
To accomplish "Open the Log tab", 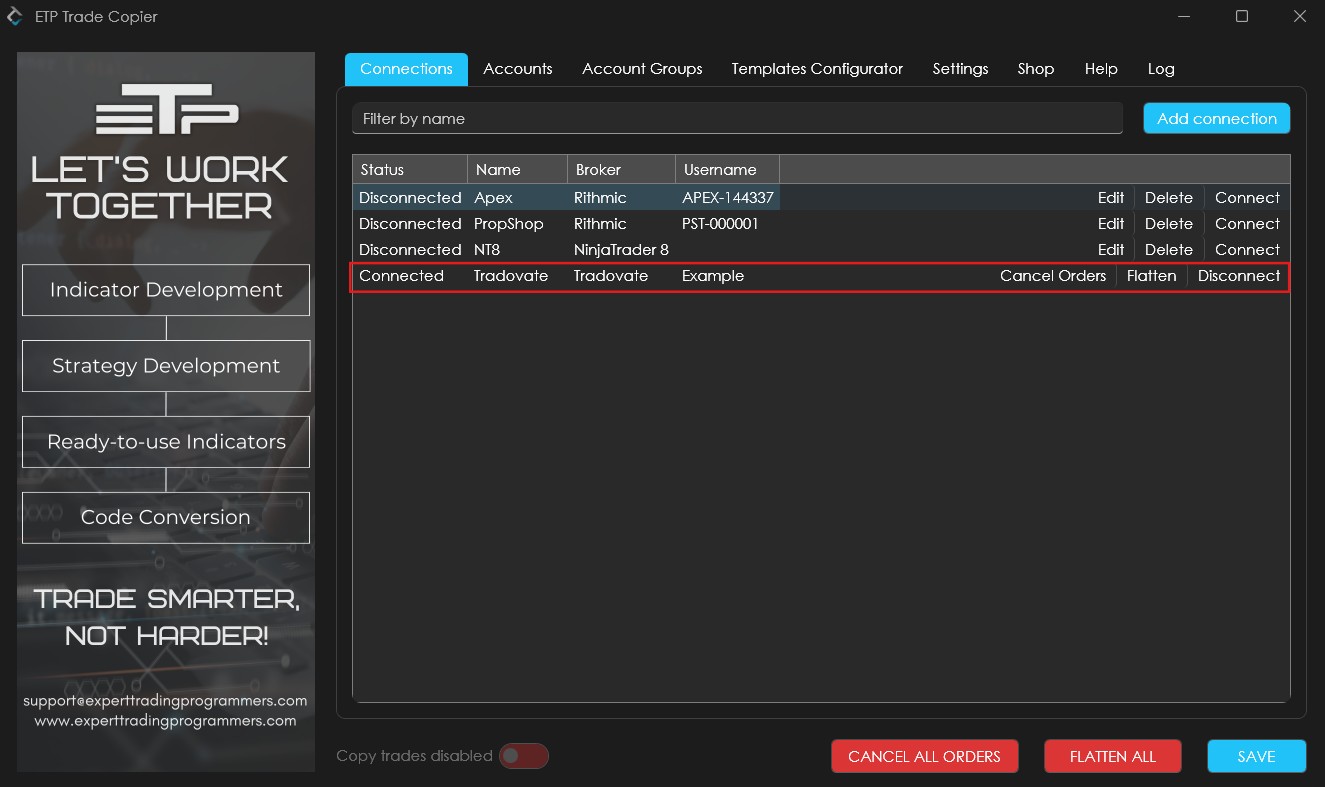I will [x=1161, y=69].
